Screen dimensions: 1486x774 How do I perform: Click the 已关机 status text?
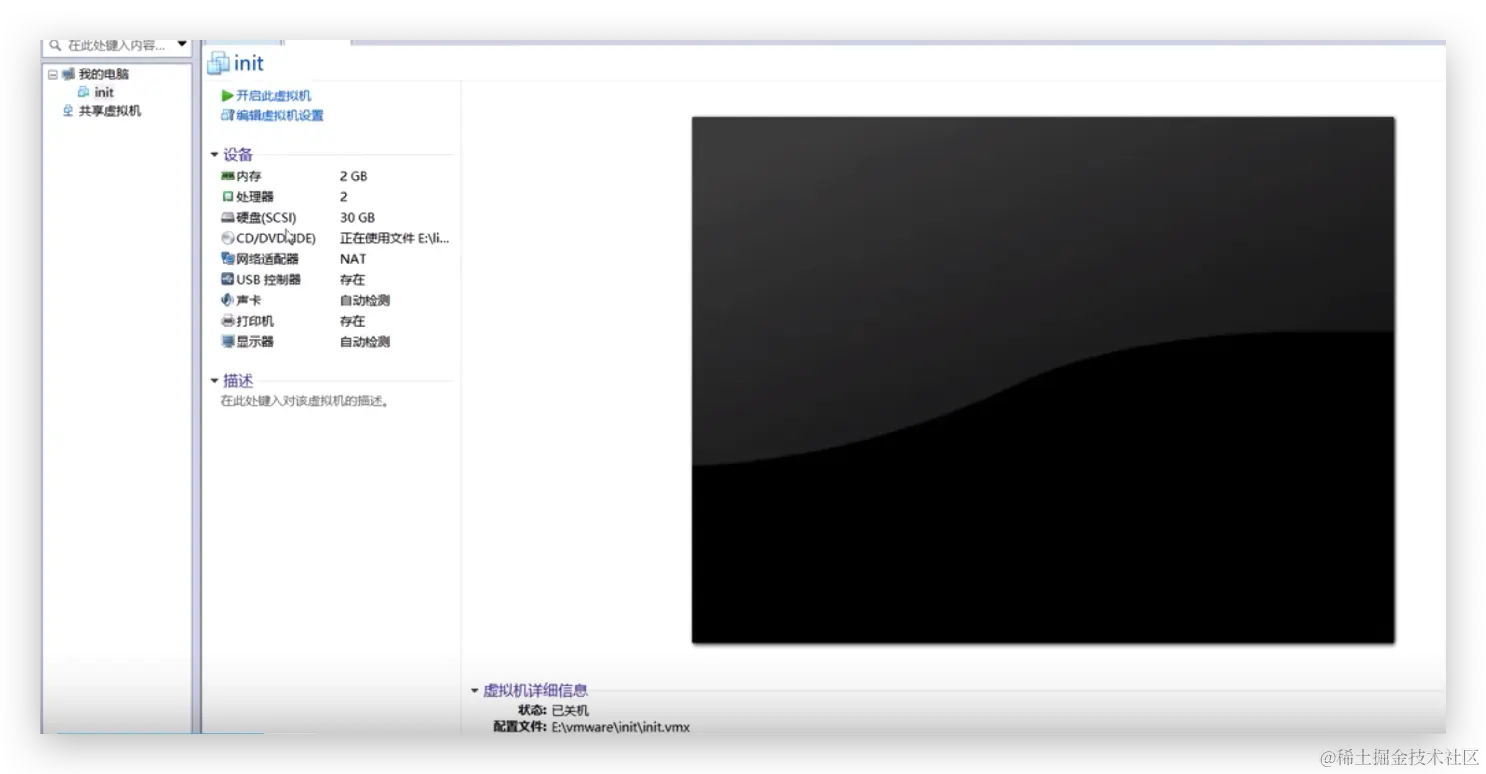tap(570, 710)
